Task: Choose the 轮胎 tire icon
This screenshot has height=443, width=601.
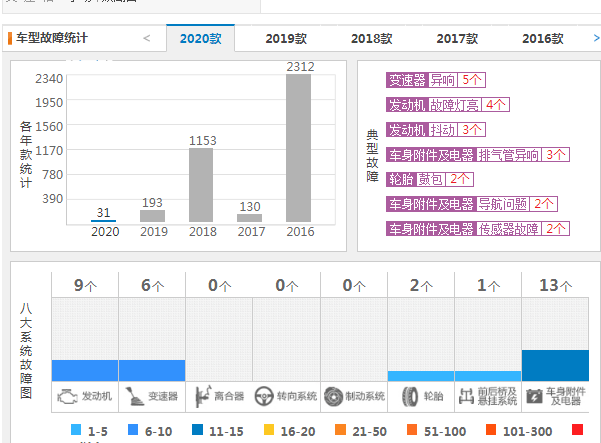Action: (x=410, y=396)
